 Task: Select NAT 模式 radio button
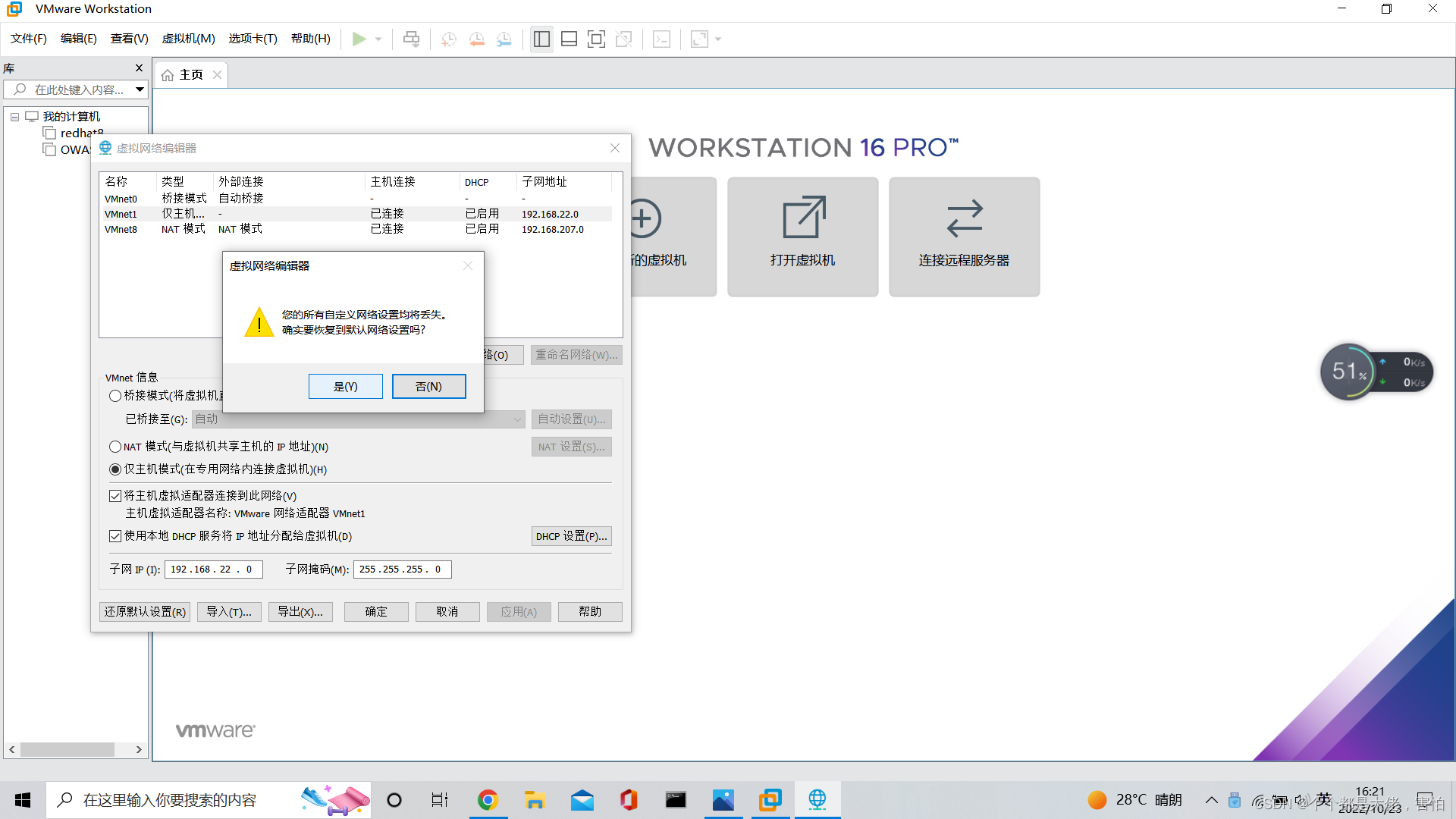(115, 447)
